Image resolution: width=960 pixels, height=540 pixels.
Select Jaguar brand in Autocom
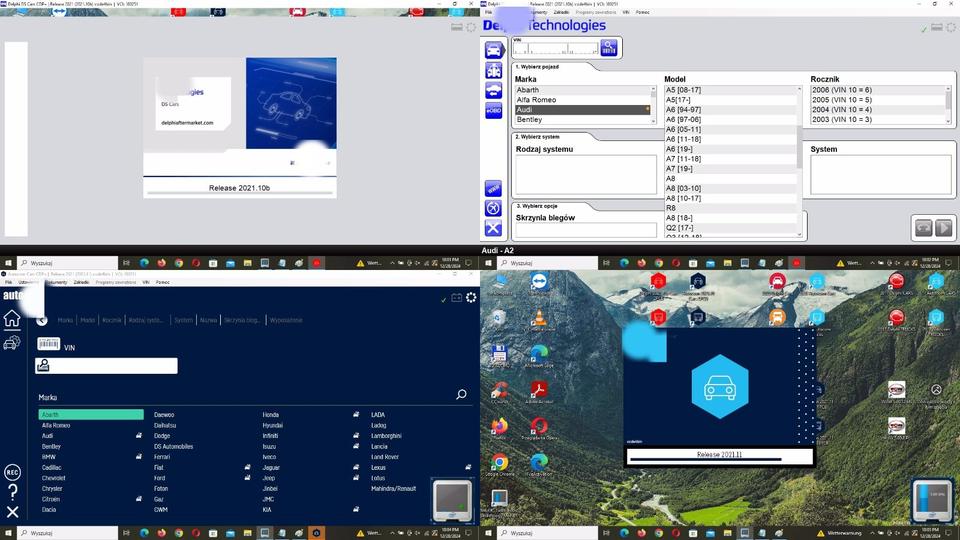point(271,468)
